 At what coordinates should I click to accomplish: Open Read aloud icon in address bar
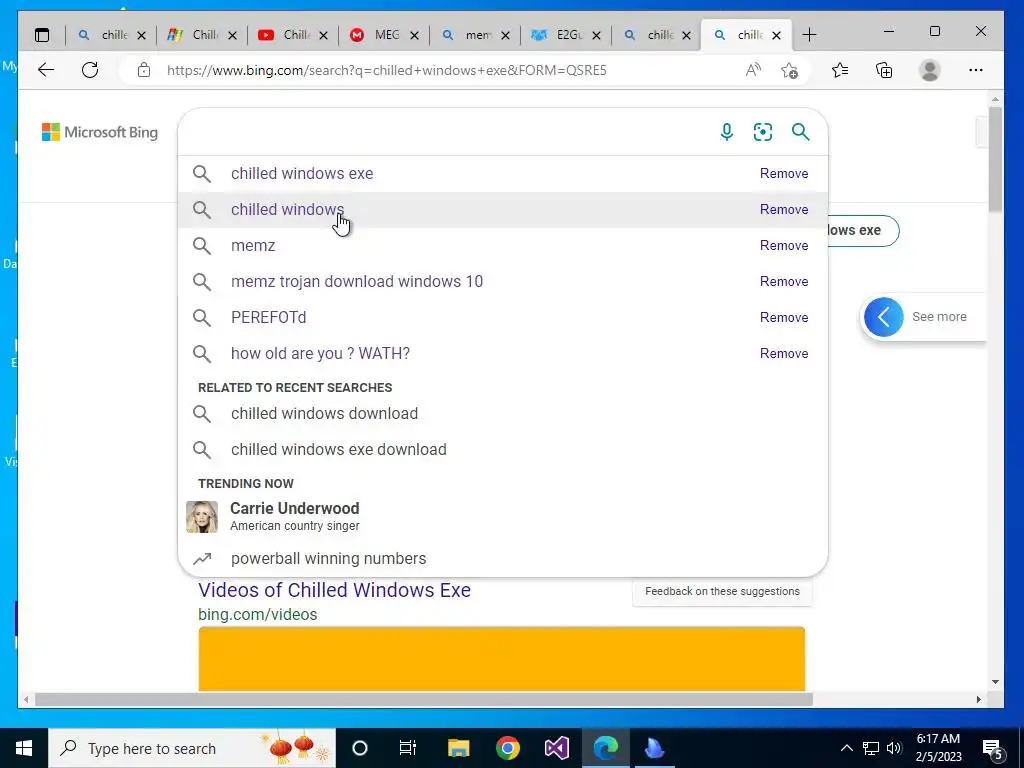753,70
